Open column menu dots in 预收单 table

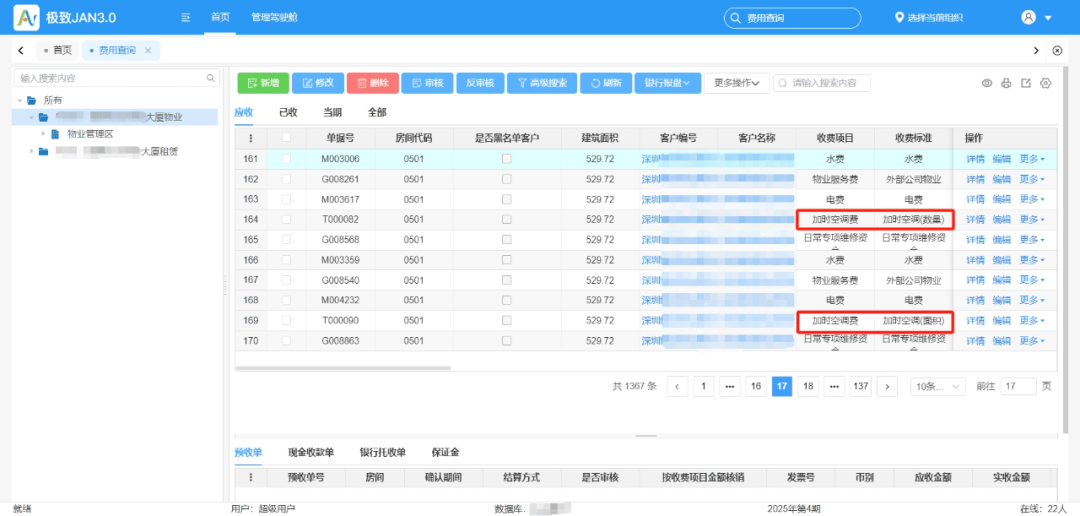click(251, 477)
